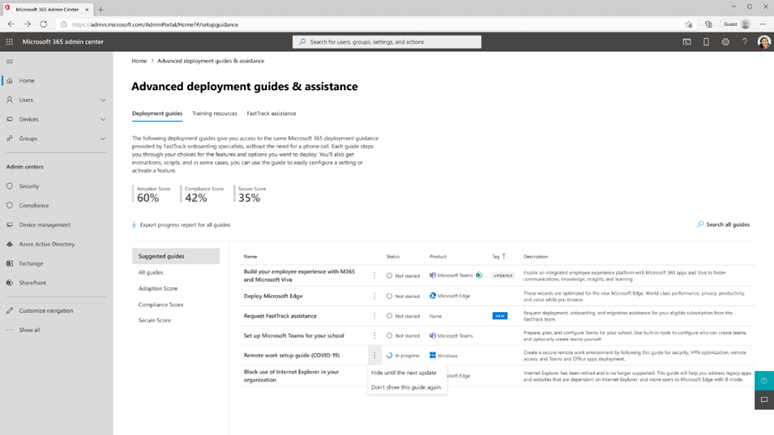
Task: Select Suggested guides in the filter list
Action: pos(176,256)
